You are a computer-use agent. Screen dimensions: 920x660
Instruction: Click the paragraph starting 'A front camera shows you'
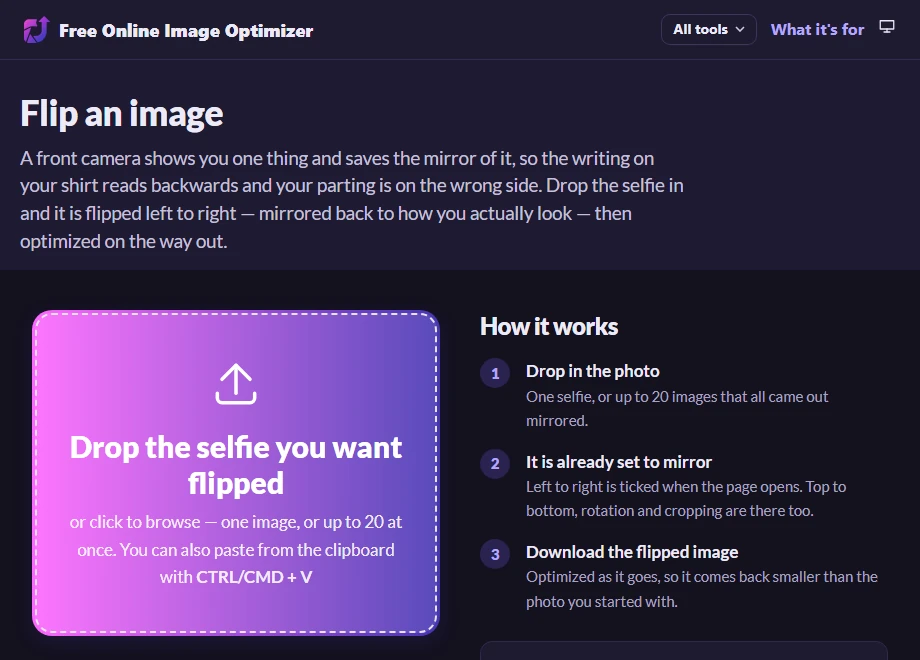tap(351, 199)
